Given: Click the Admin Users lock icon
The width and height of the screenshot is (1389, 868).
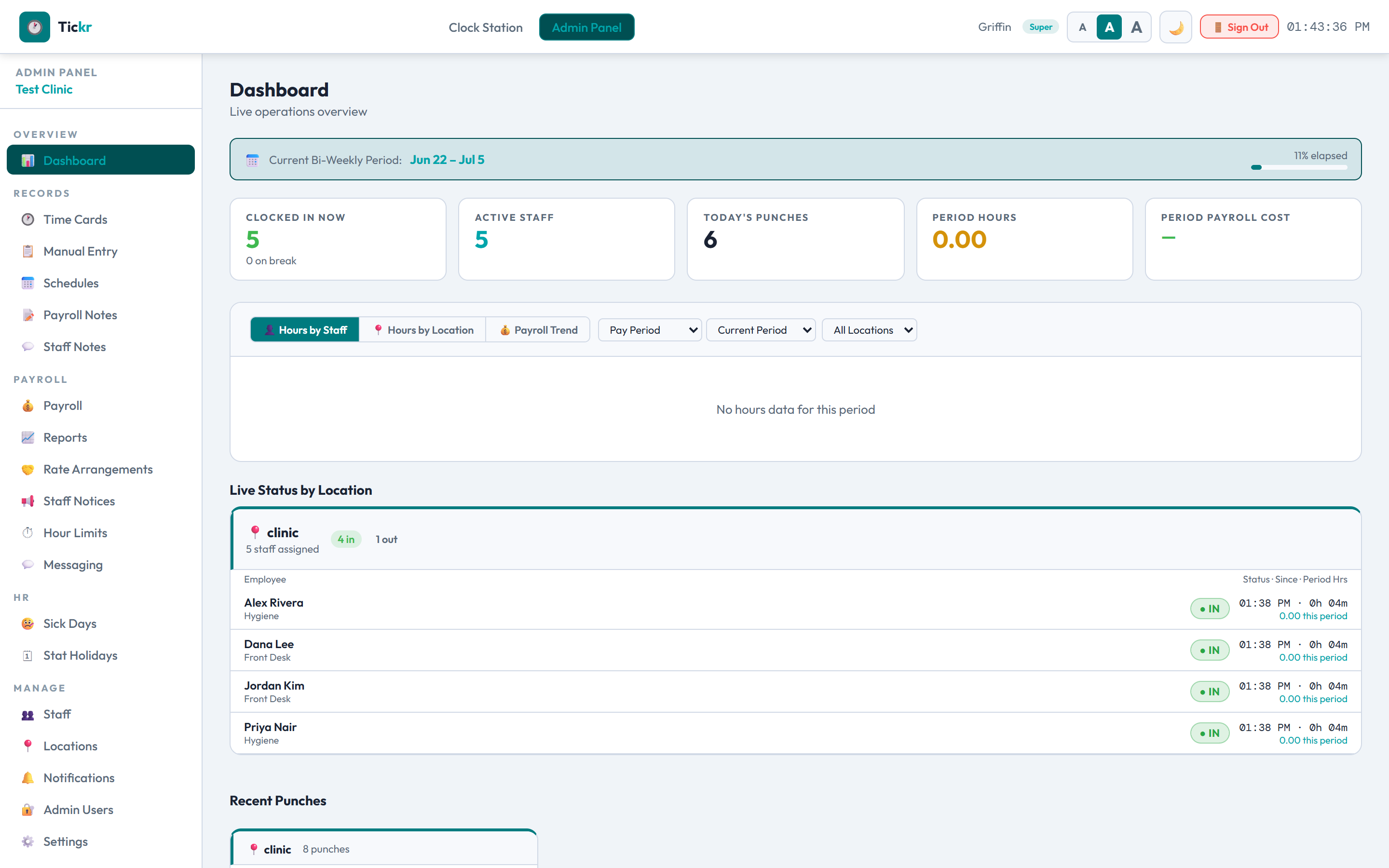Looking at the screenshot, I should pos(27,810).
